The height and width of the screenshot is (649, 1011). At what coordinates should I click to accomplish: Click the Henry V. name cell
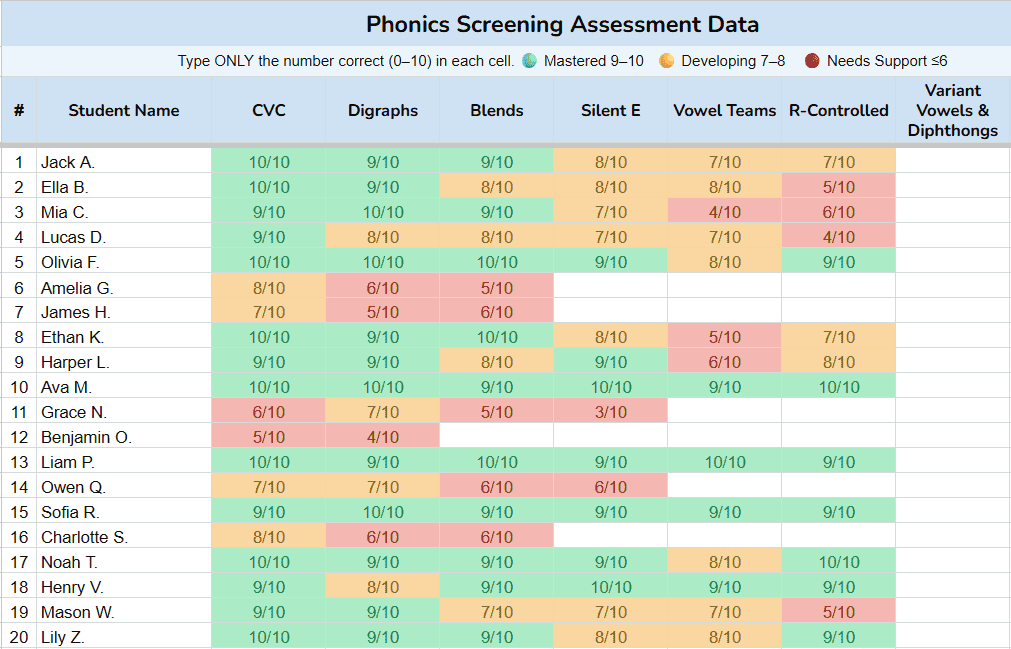[x=124, y=587]
